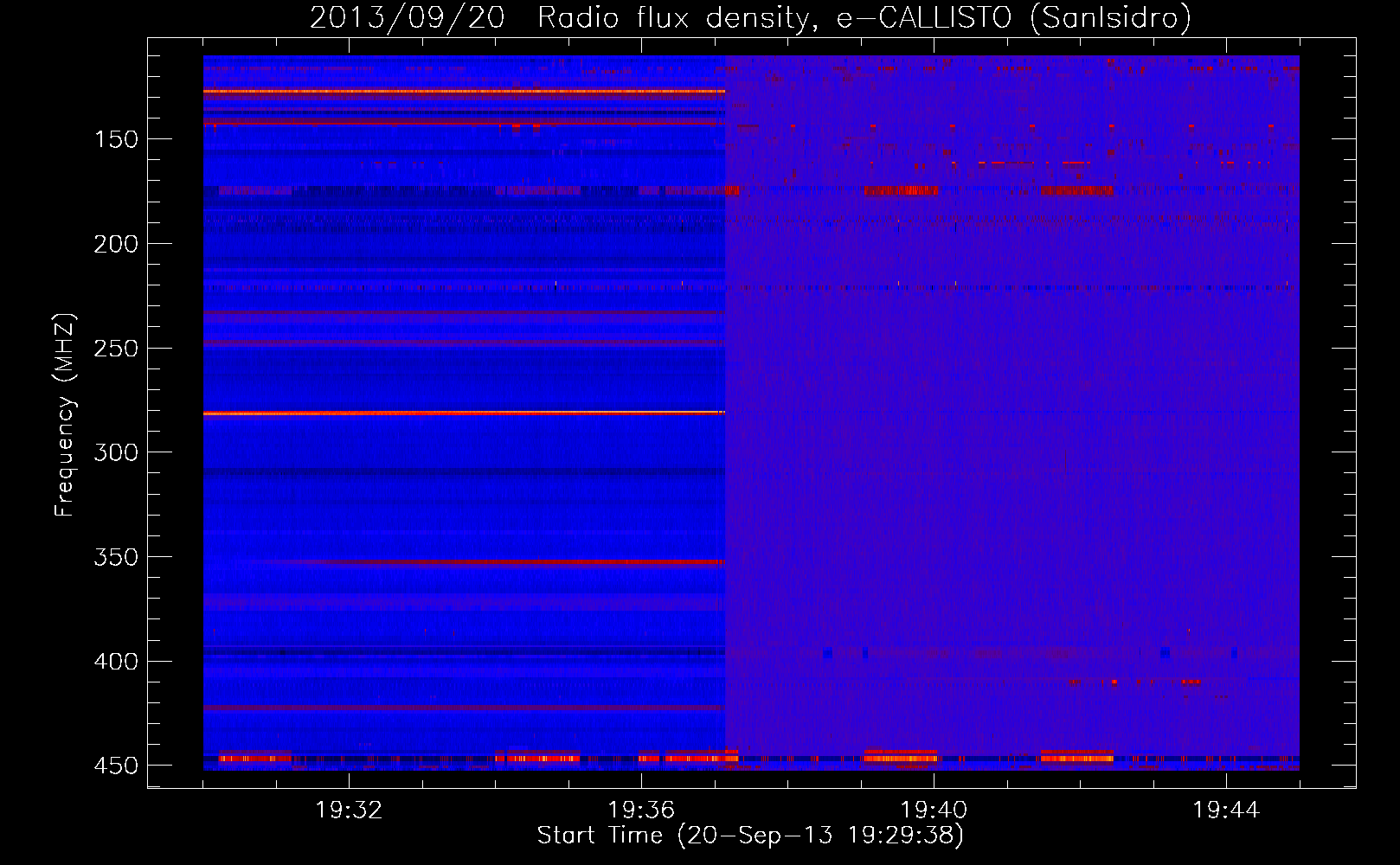Click the 19:36 time tick label

click(x=641, y=811)
